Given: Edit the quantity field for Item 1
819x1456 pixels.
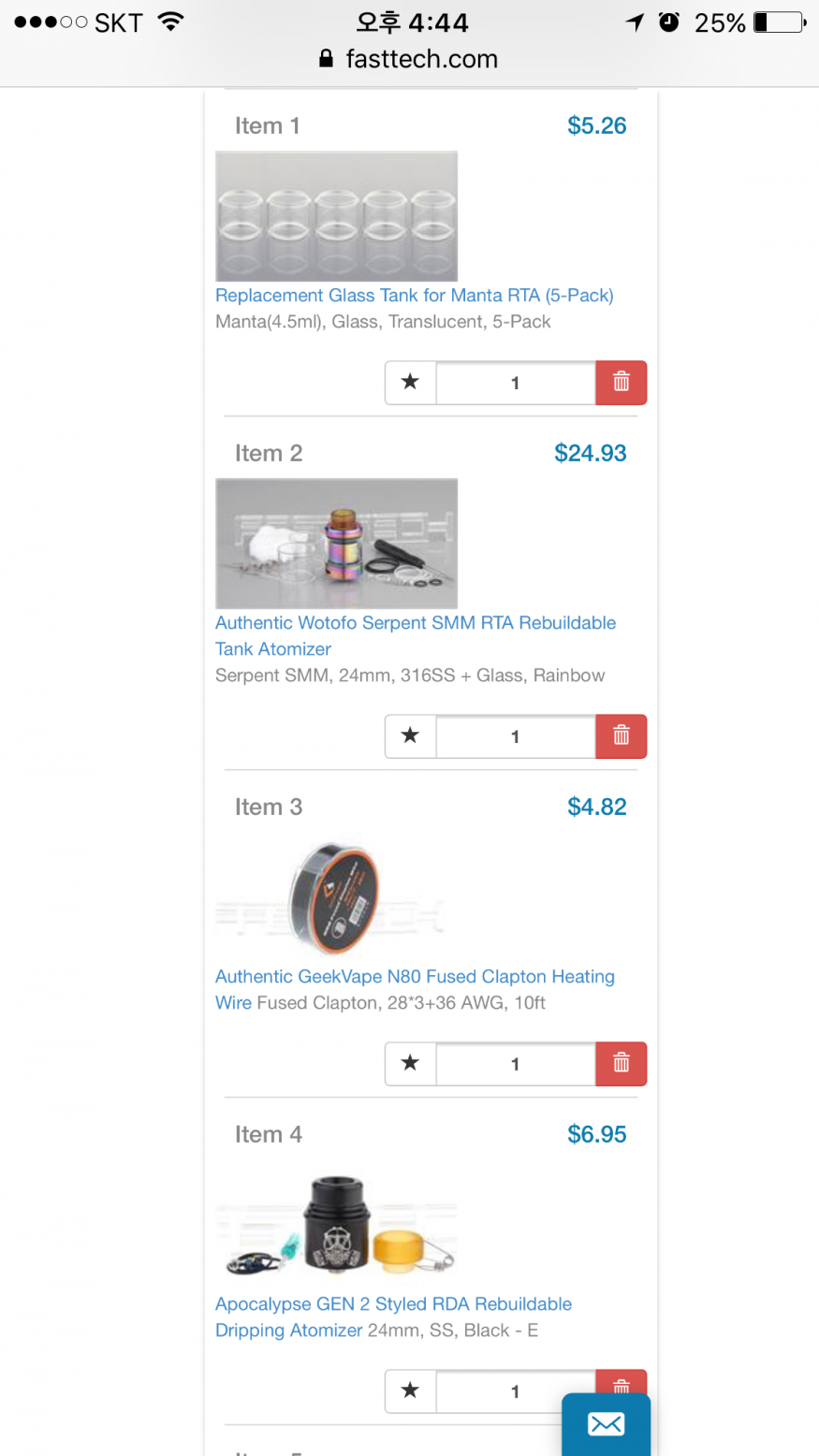Looking at the screenshot, I should click(516, 383).
